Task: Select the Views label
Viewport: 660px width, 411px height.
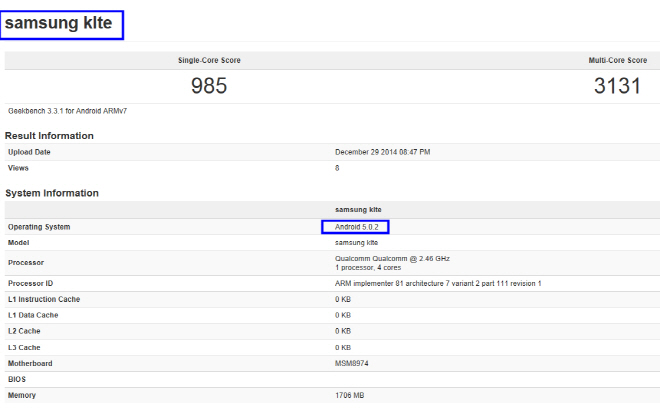Action: pos(18,168)
